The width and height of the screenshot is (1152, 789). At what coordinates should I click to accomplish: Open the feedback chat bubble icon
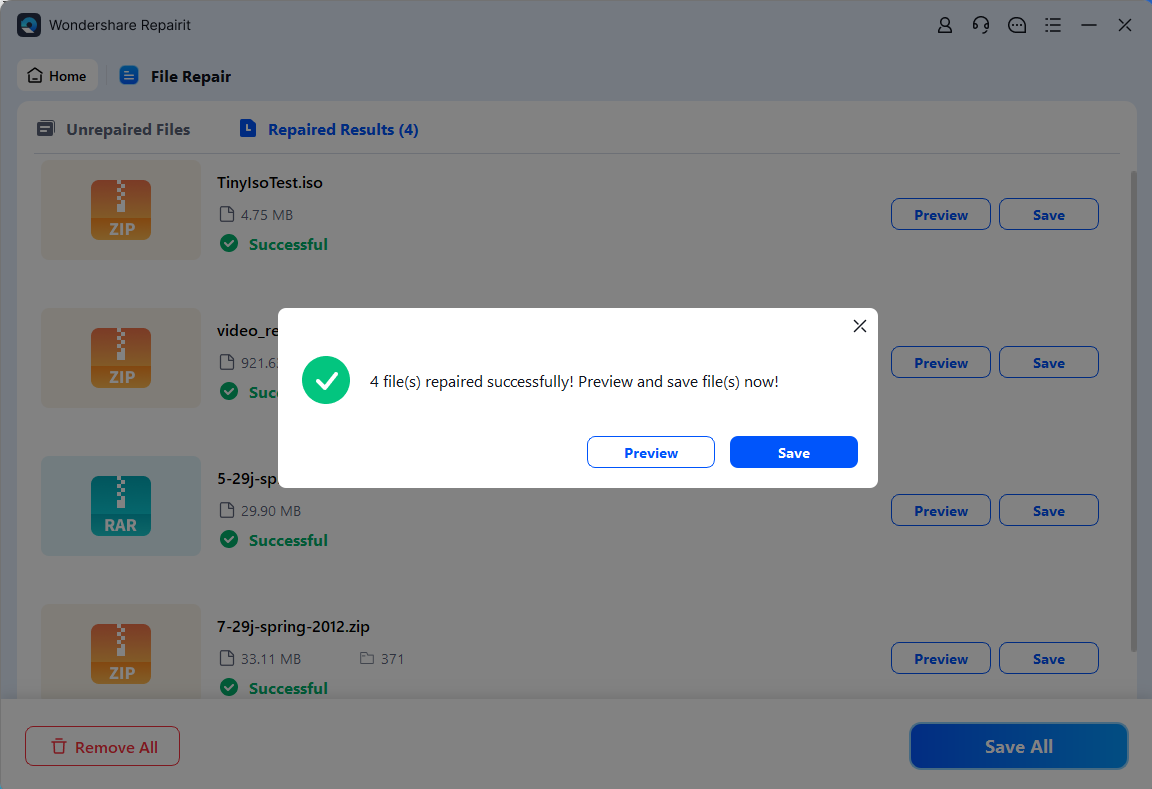click(x=1017, y=25)
